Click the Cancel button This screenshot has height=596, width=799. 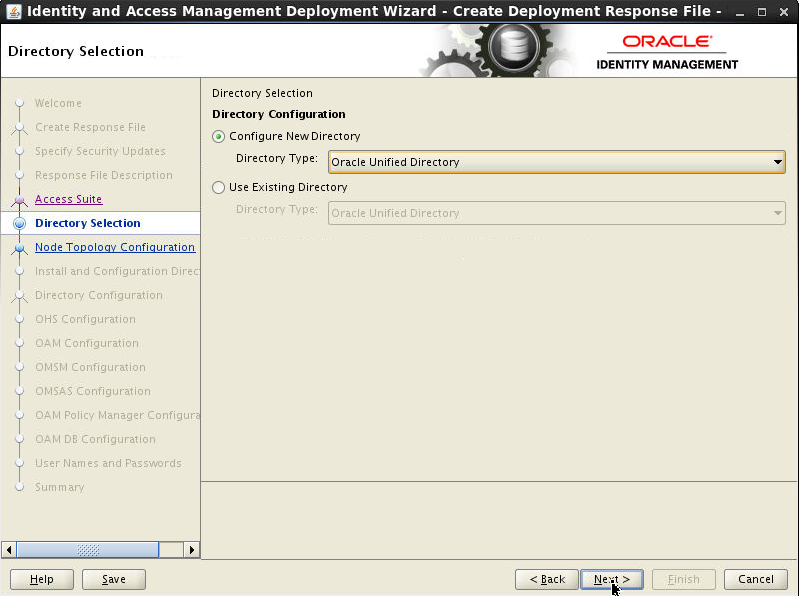(756, 579)
